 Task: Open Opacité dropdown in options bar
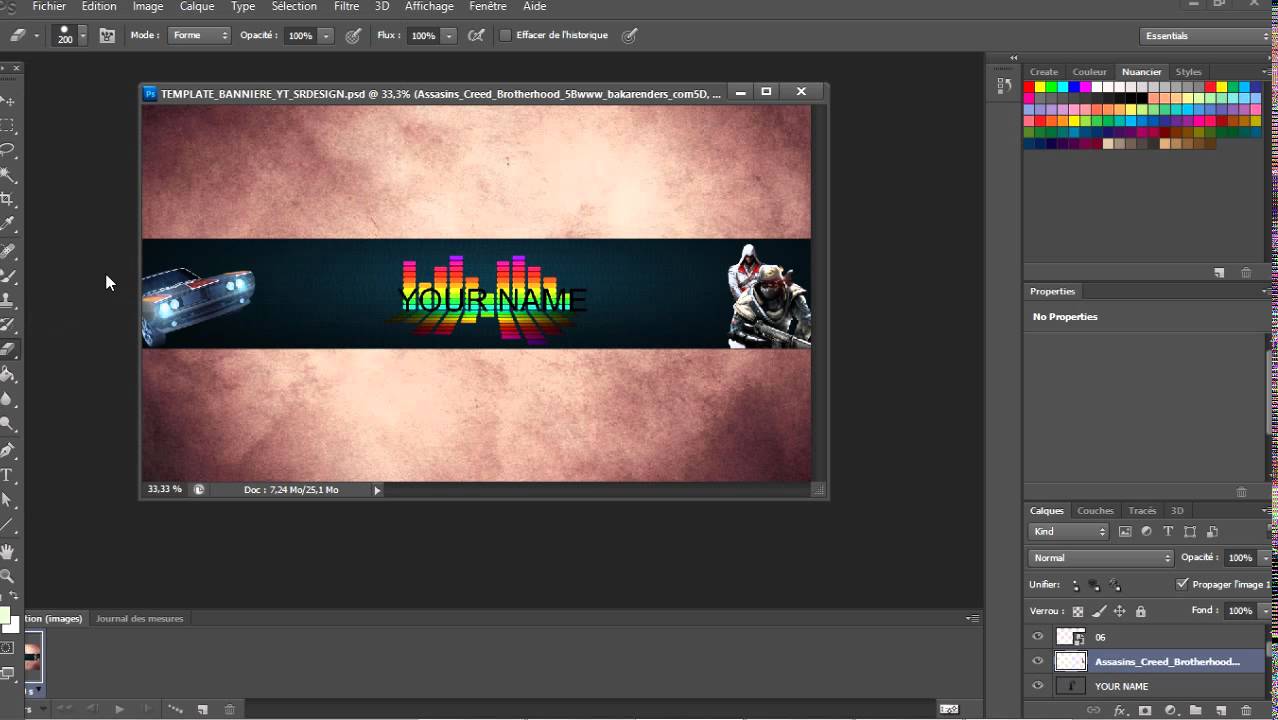326,35
